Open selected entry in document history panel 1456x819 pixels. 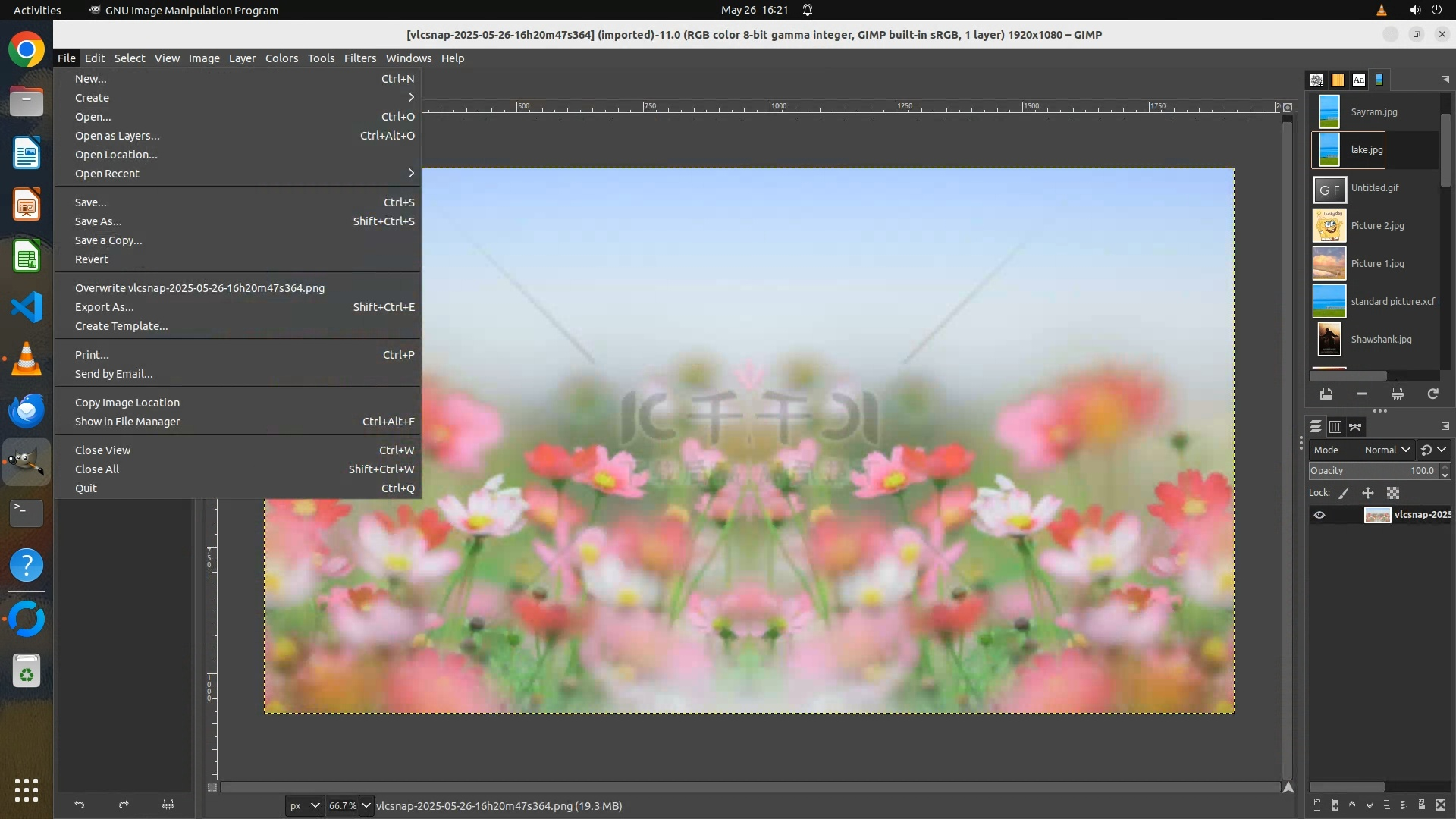point(1326,394)
